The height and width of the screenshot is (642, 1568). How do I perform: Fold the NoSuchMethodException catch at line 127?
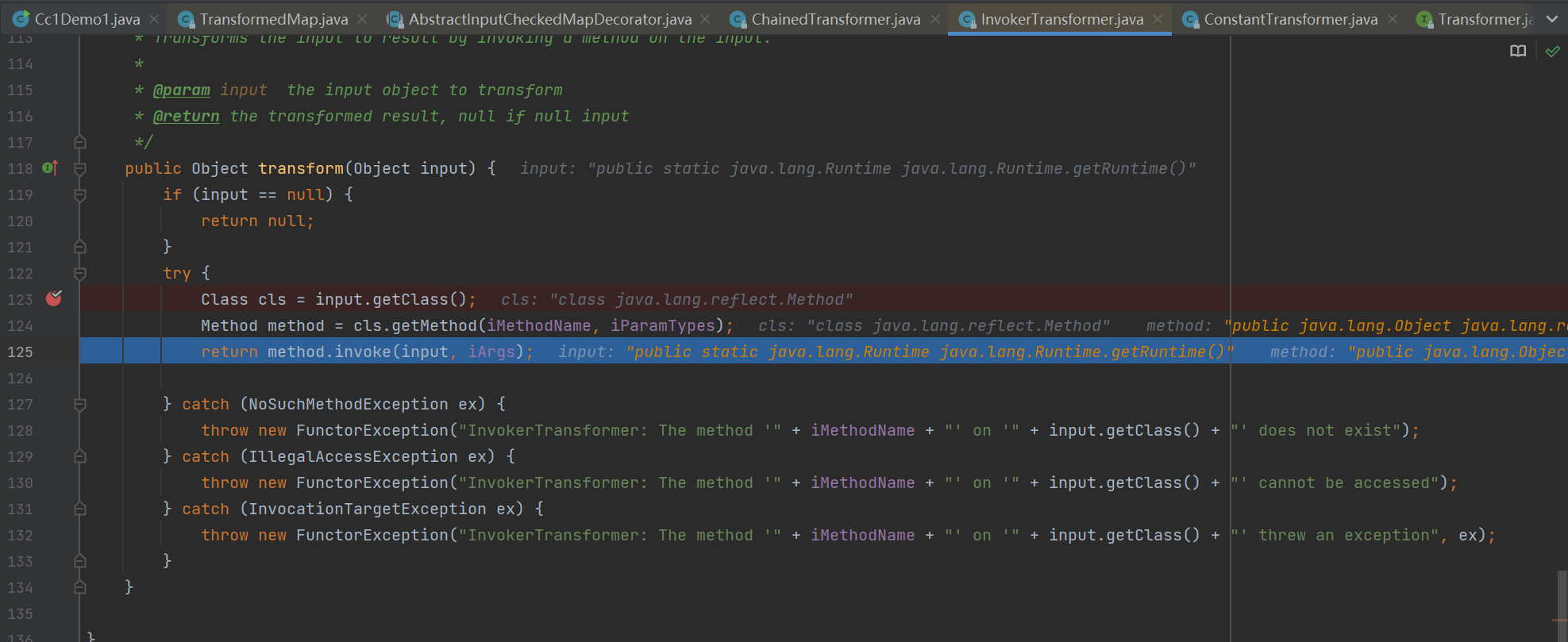tap(79, 404)
